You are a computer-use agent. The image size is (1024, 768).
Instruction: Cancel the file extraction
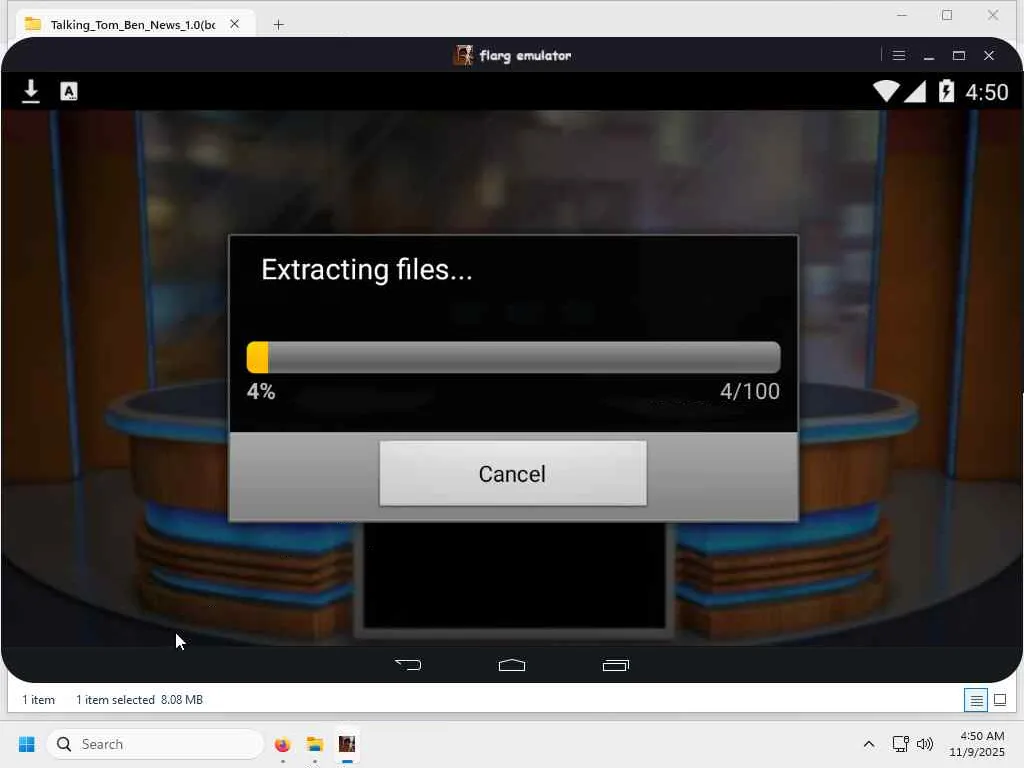click(513, 473)
